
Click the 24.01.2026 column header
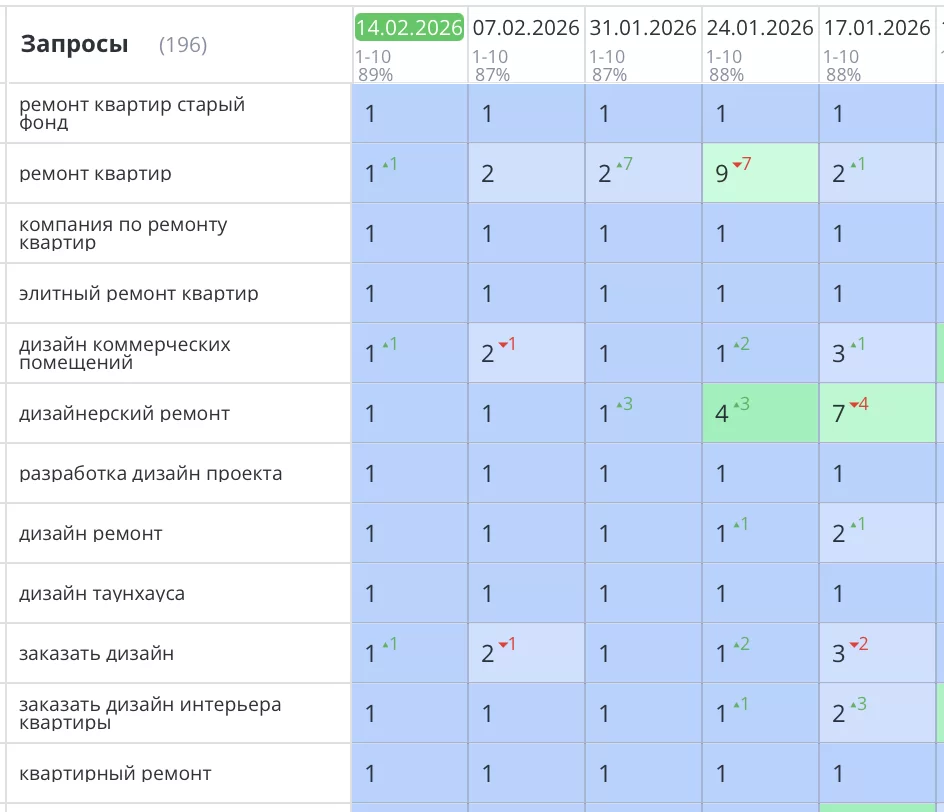click(760, 28)
